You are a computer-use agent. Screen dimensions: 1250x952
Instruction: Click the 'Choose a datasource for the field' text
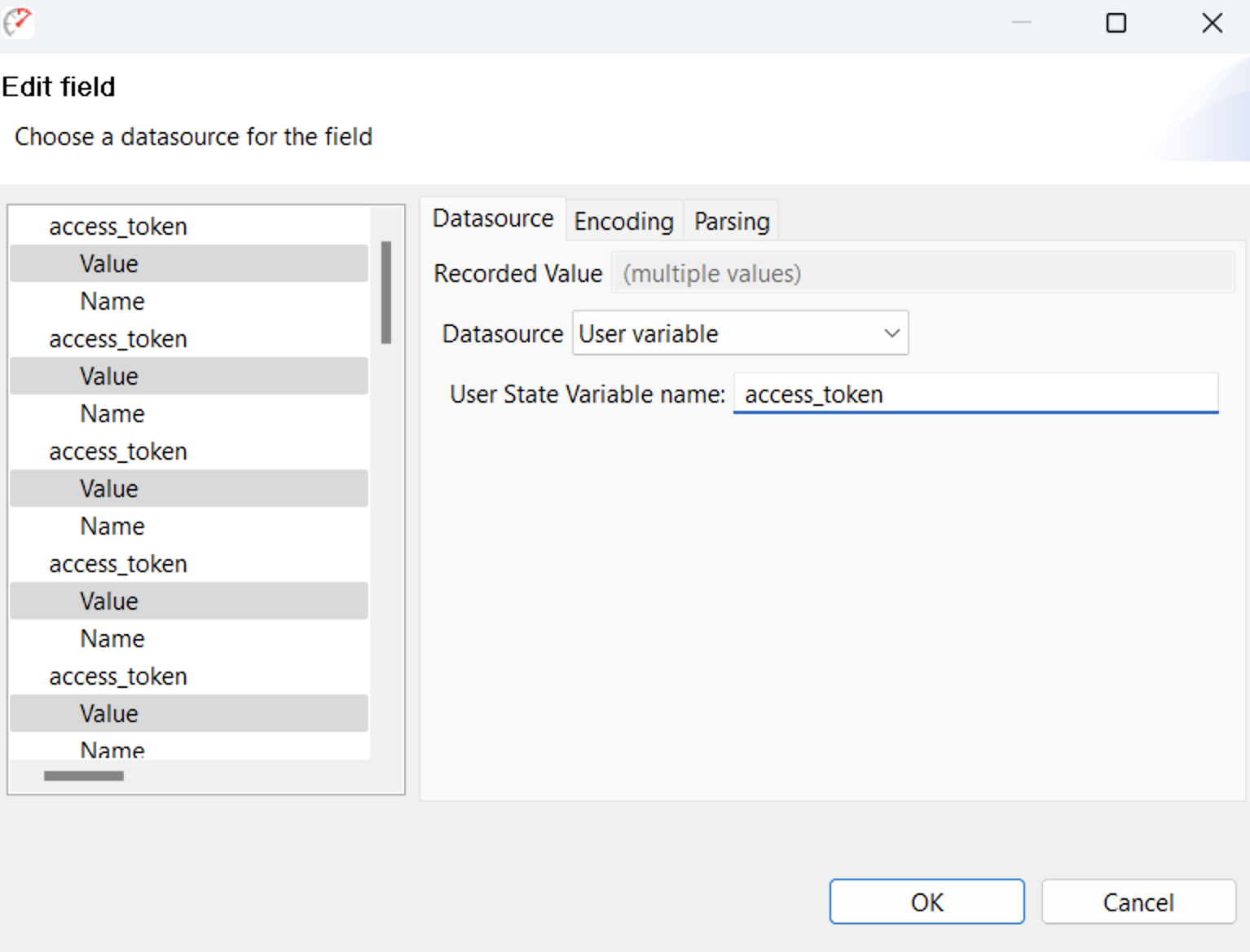coord(194,136)
